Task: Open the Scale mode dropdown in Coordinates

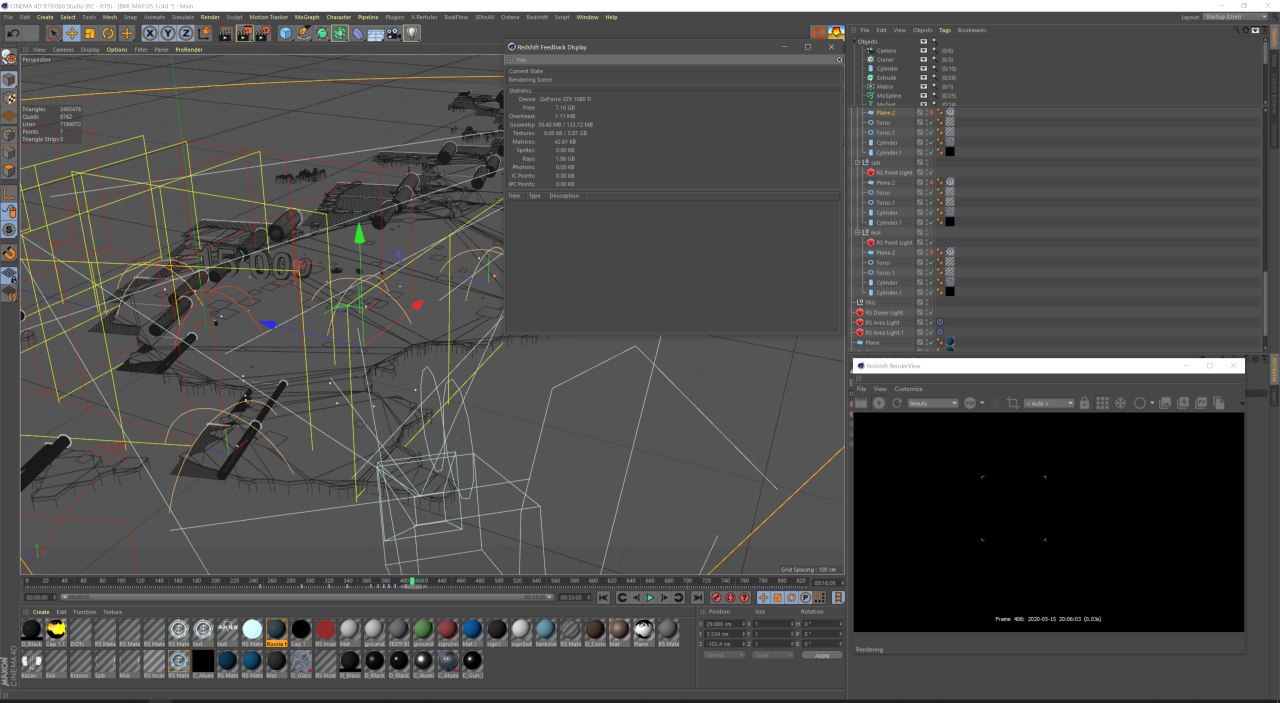Action: [x=774, y=655]
